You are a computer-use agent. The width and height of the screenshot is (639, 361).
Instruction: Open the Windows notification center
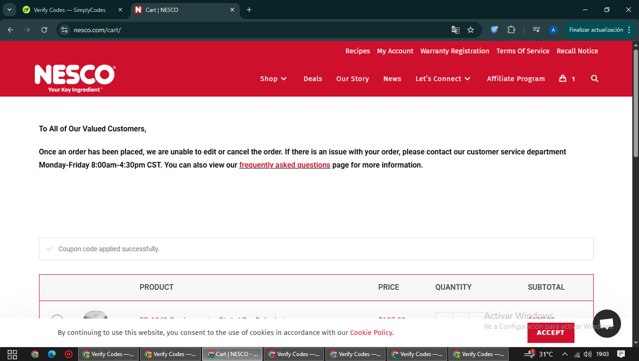(x=621, y=354)
